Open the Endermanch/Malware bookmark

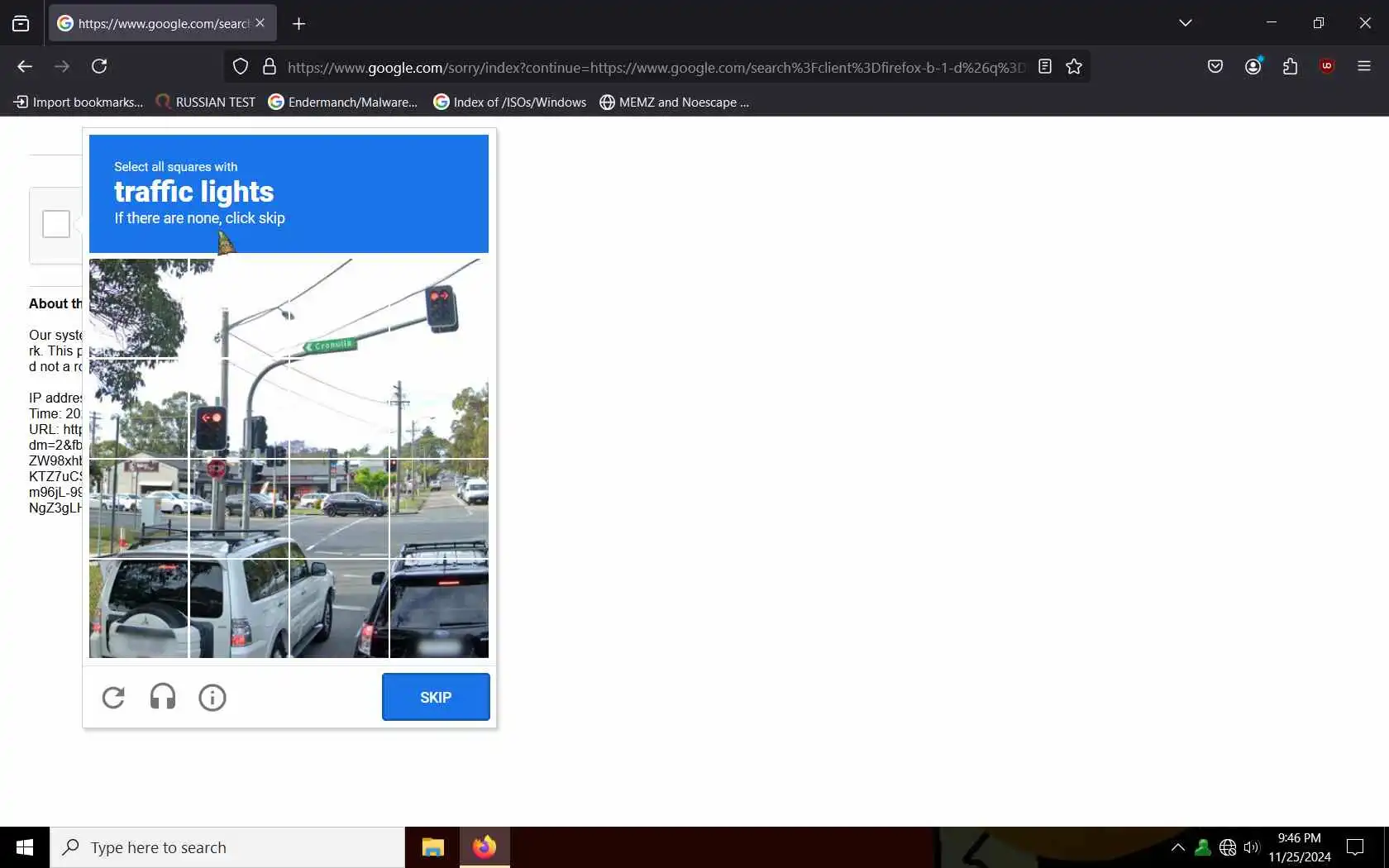tap(343, 102)
